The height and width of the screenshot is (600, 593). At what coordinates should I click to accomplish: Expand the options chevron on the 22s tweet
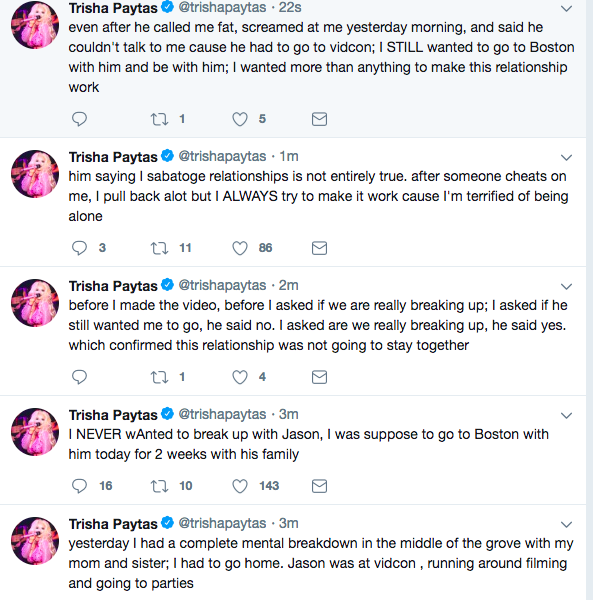(x=566, y=8)
